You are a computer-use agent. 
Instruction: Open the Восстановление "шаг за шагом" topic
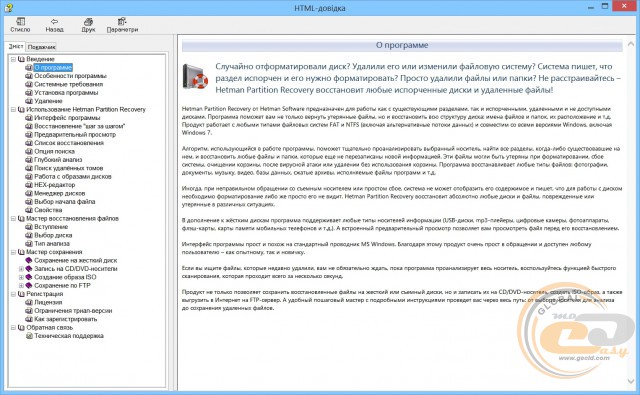coord(80,126)
